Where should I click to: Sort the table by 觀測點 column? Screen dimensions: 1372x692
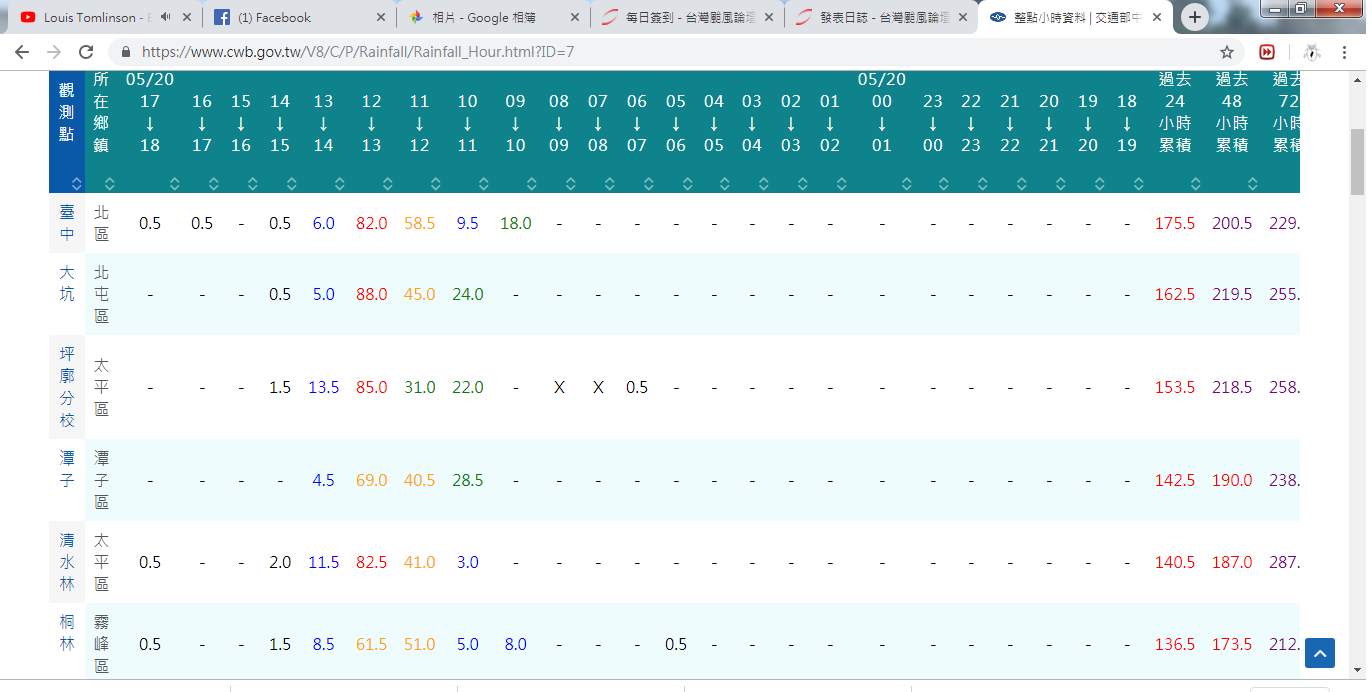[77, 184]
